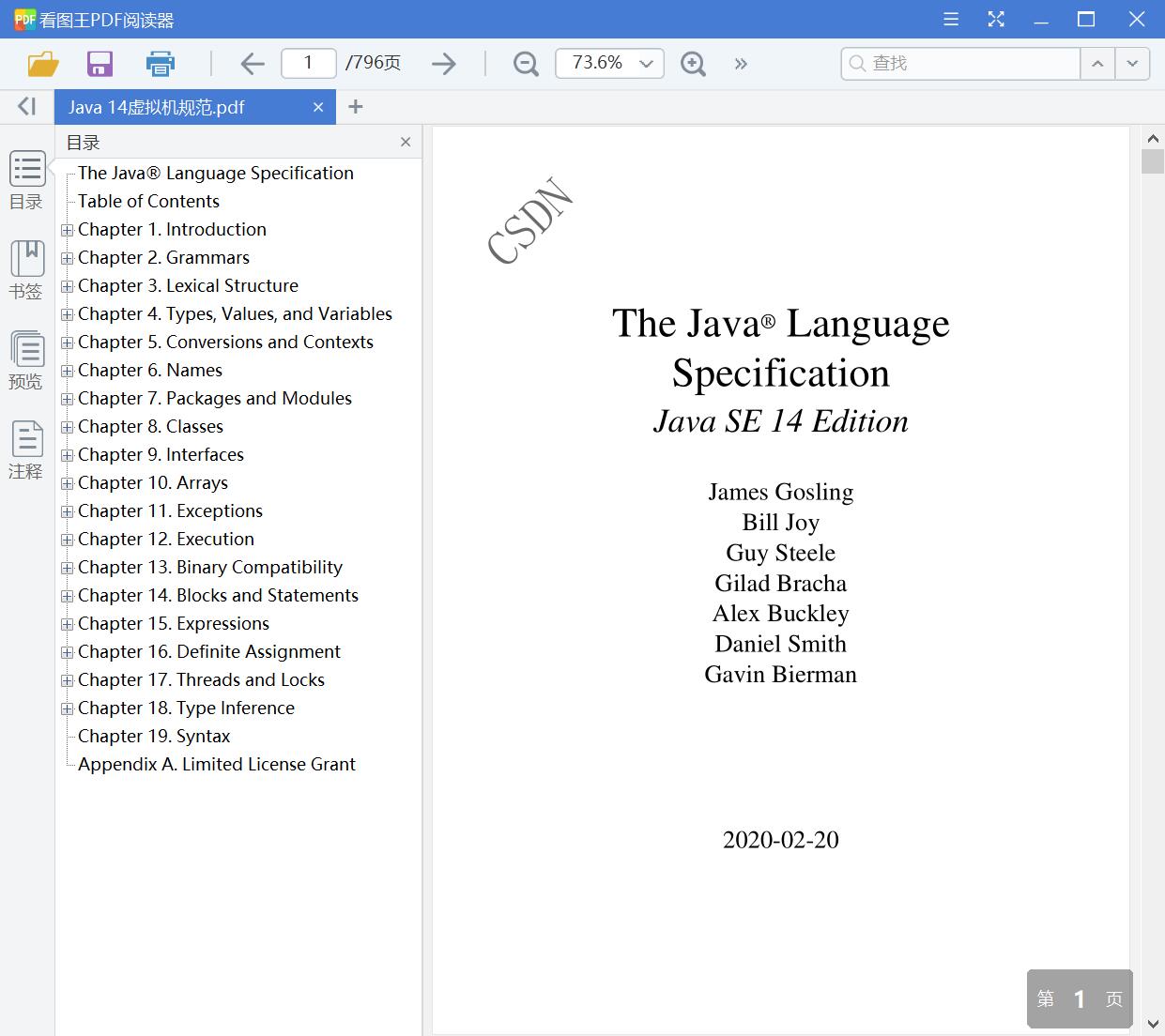The image size is (1165, 1036).
Task: Go to next page with right arrow
Action: (444, 64)
